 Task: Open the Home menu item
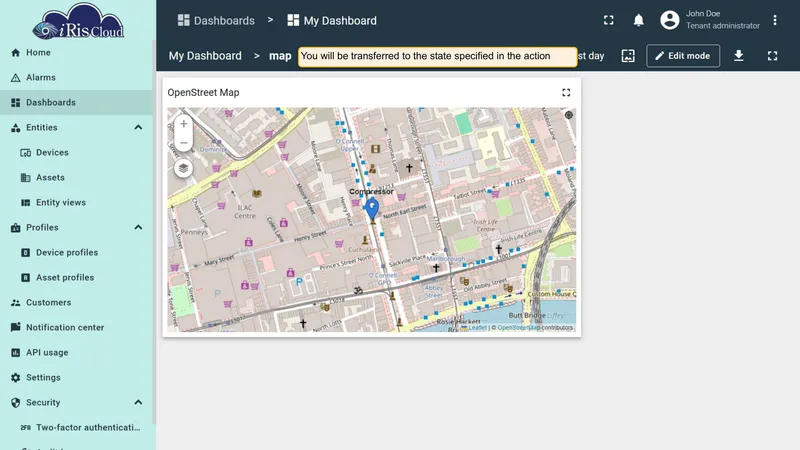[x=77, y=53]
